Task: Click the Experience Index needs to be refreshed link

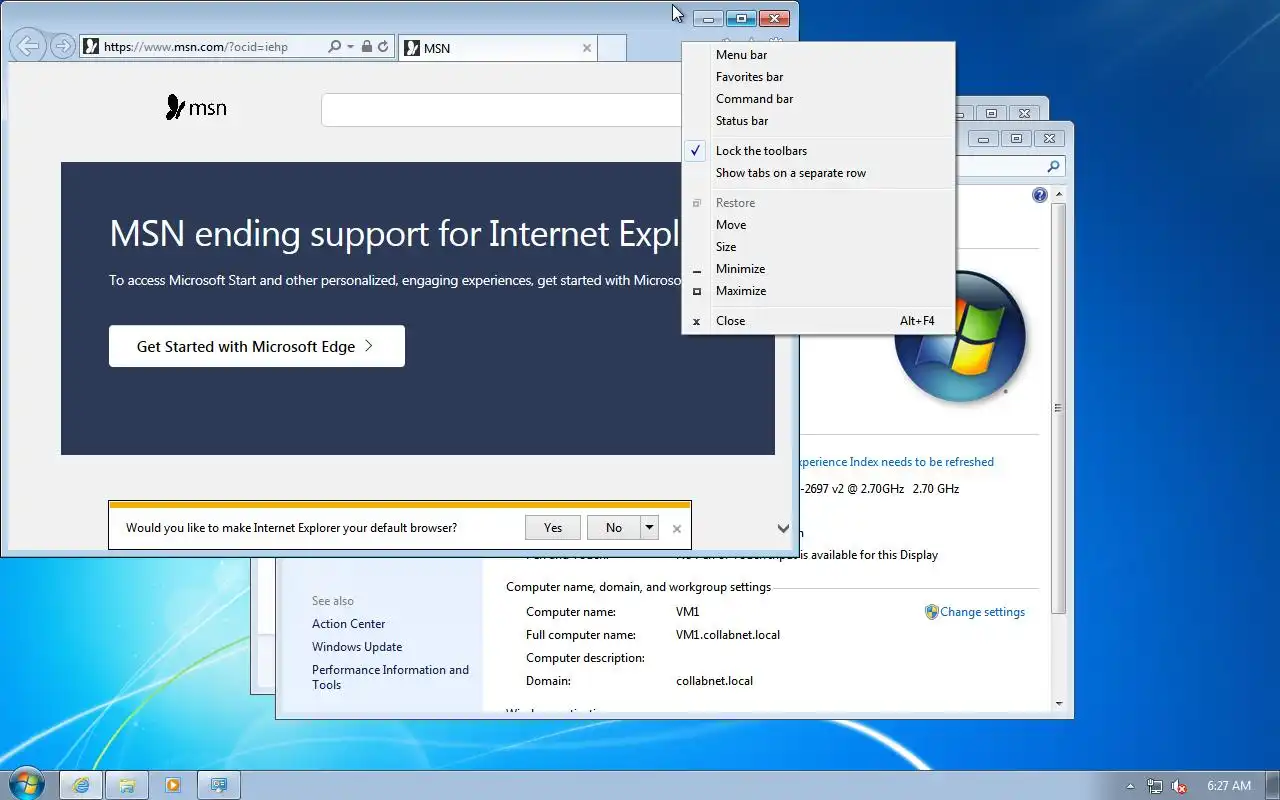Action: point(897,462)
